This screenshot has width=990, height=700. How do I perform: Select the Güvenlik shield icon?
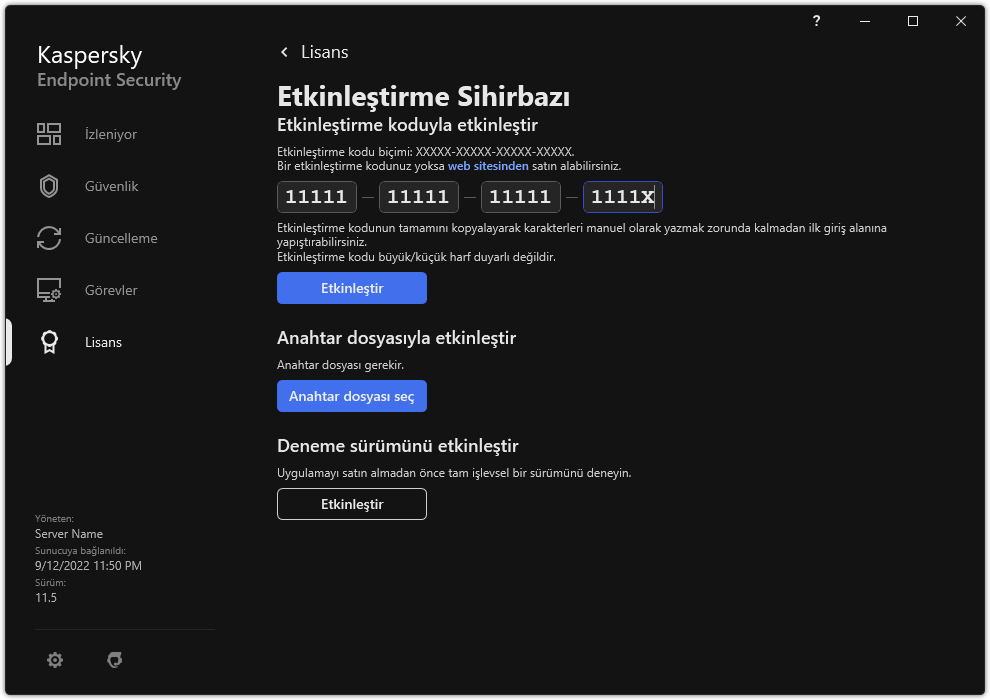click(49, 185)
